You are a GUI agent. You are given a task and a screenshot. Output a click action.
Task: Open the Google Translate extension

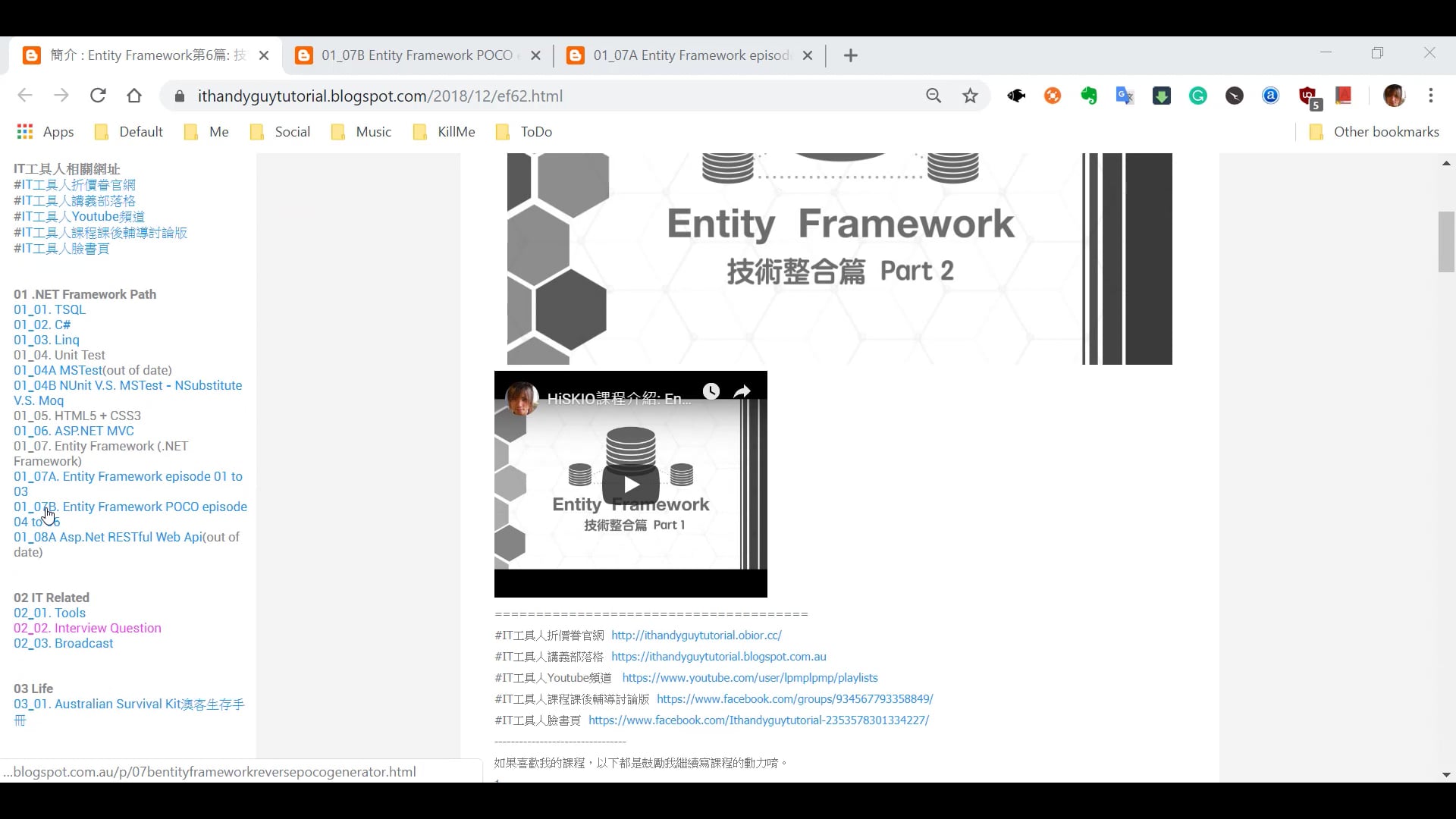1125,96
